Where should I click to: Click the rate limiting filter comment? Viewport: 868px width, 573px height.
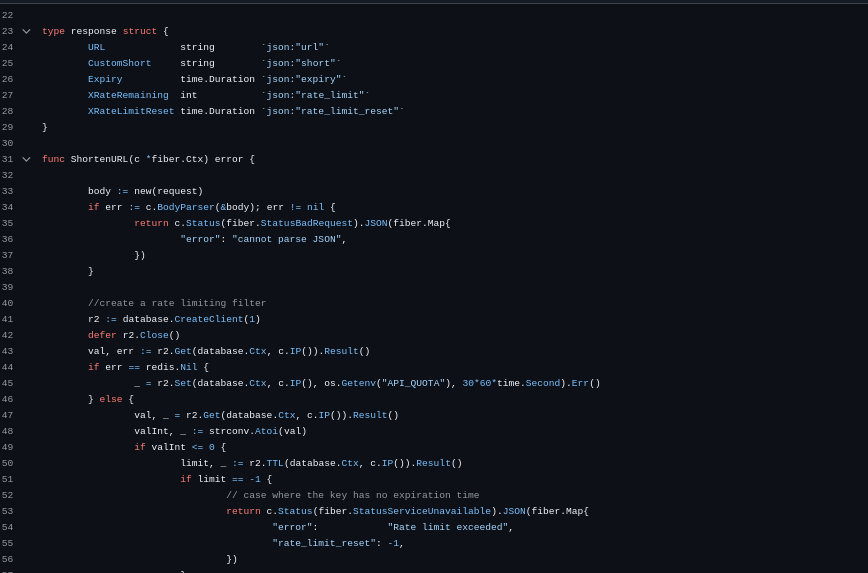pos(177,303)
